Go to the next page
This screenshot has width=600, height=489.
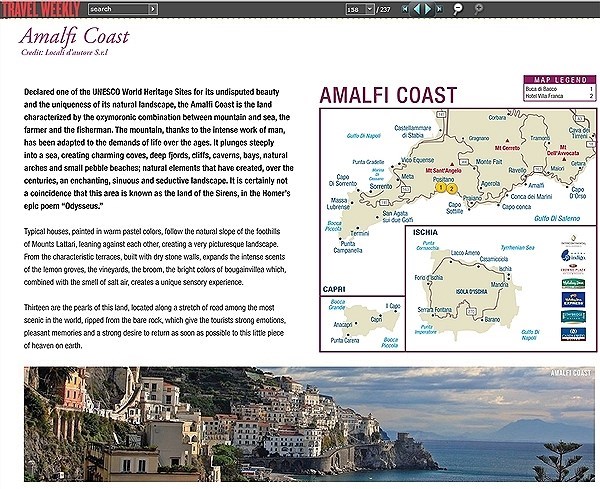click(x=428, y=9)
